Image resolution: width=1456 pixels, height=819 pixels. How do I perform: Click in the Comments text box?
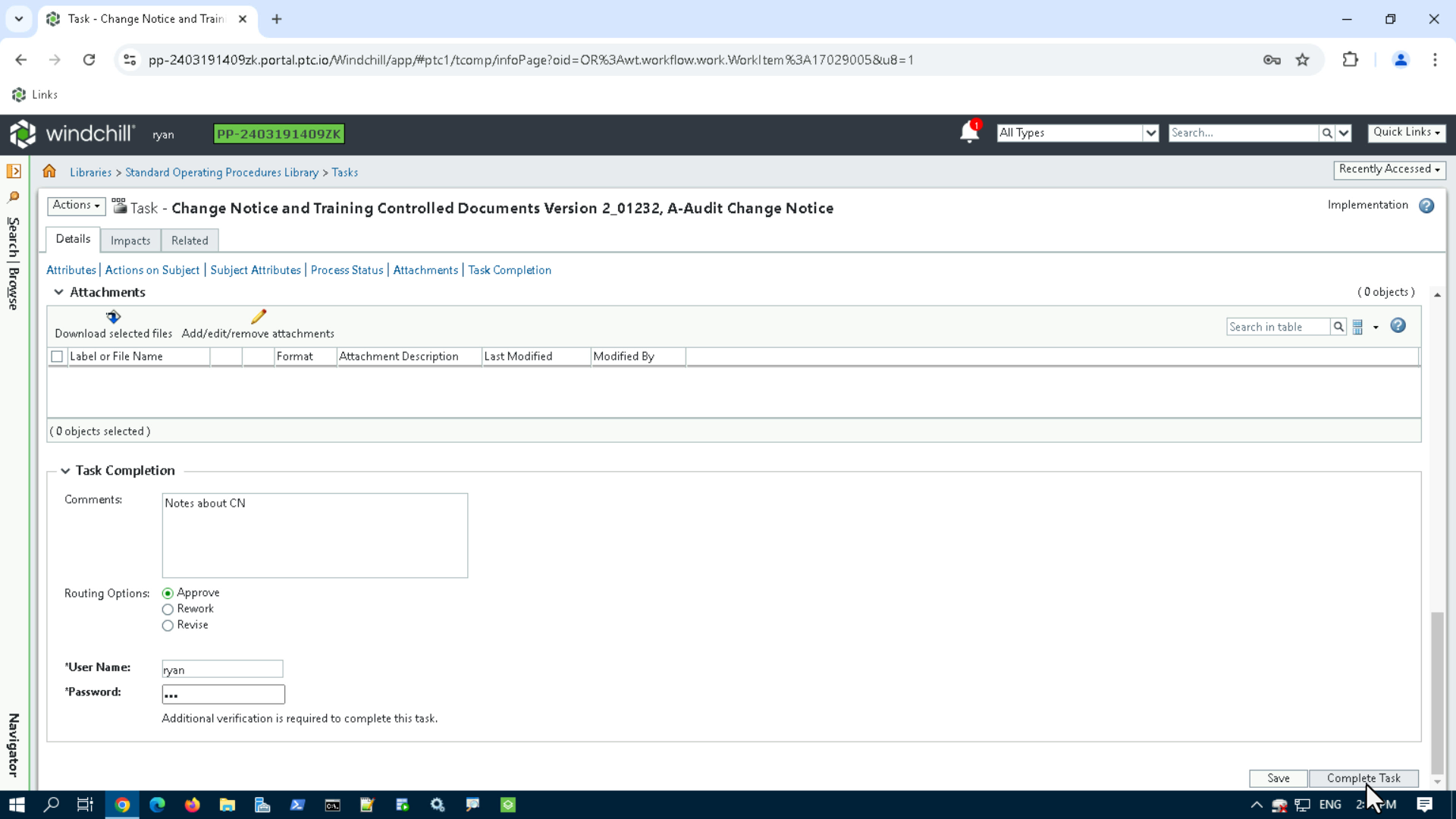315,535
